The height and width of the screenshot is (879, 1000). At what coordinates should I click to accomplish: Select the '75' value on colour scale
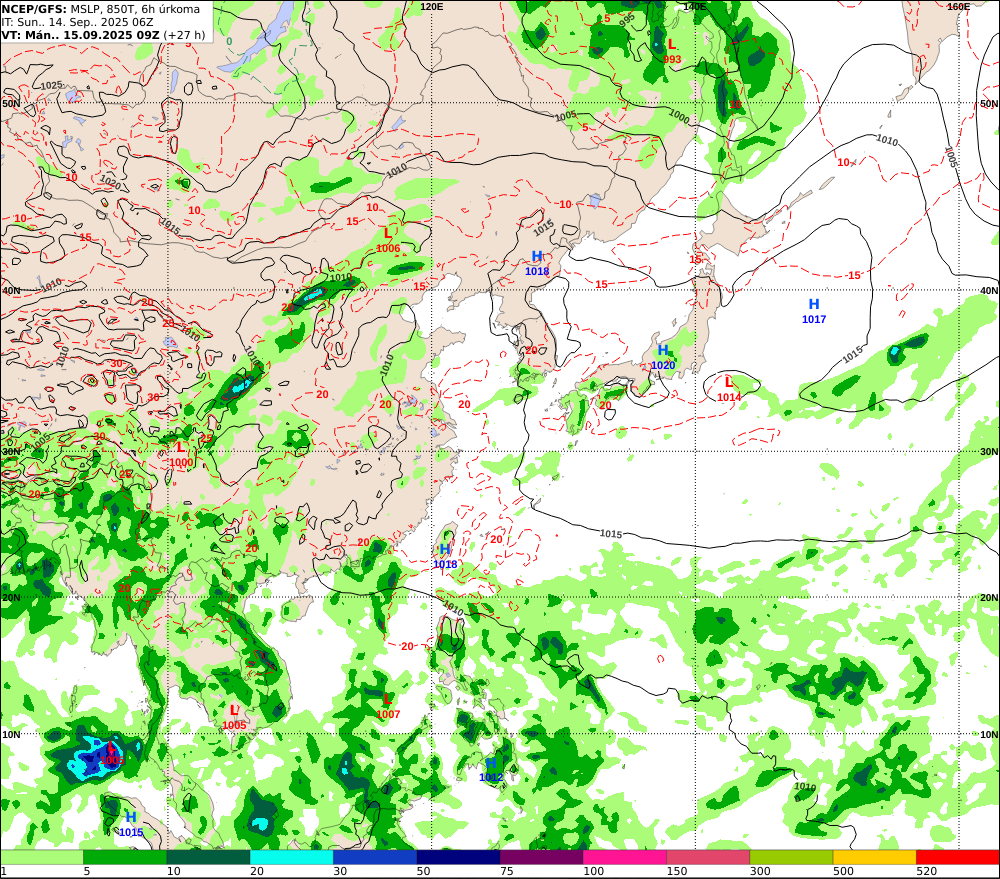(x=507, y=871)
